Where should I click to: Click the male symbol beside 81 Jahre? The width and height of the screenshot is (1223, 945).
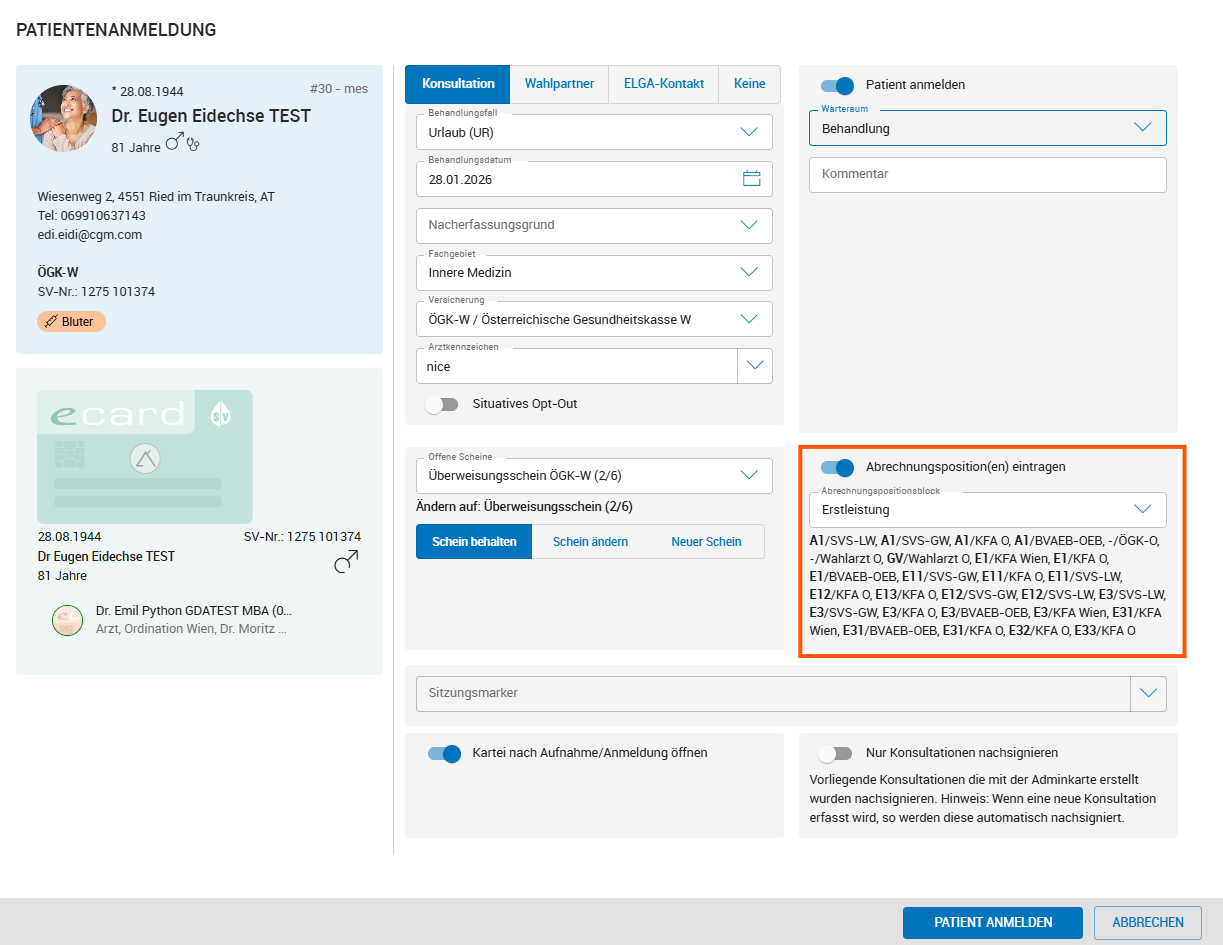(x=175, y=144)
